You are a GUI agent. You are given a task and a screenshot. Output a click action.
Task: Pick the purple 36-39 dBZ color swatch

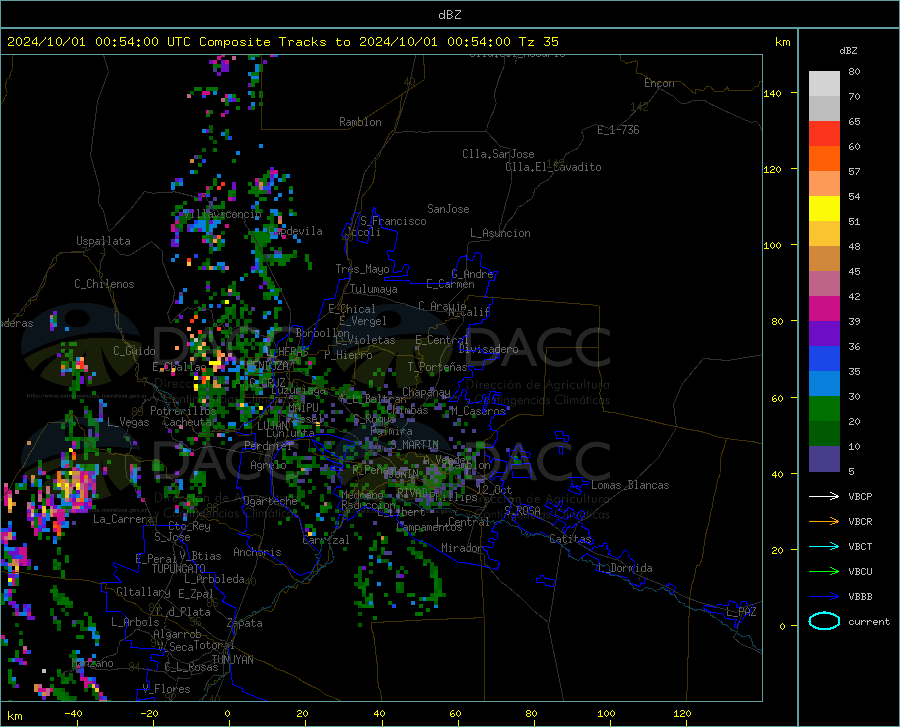pyautogui.click(x=824, y=334)
